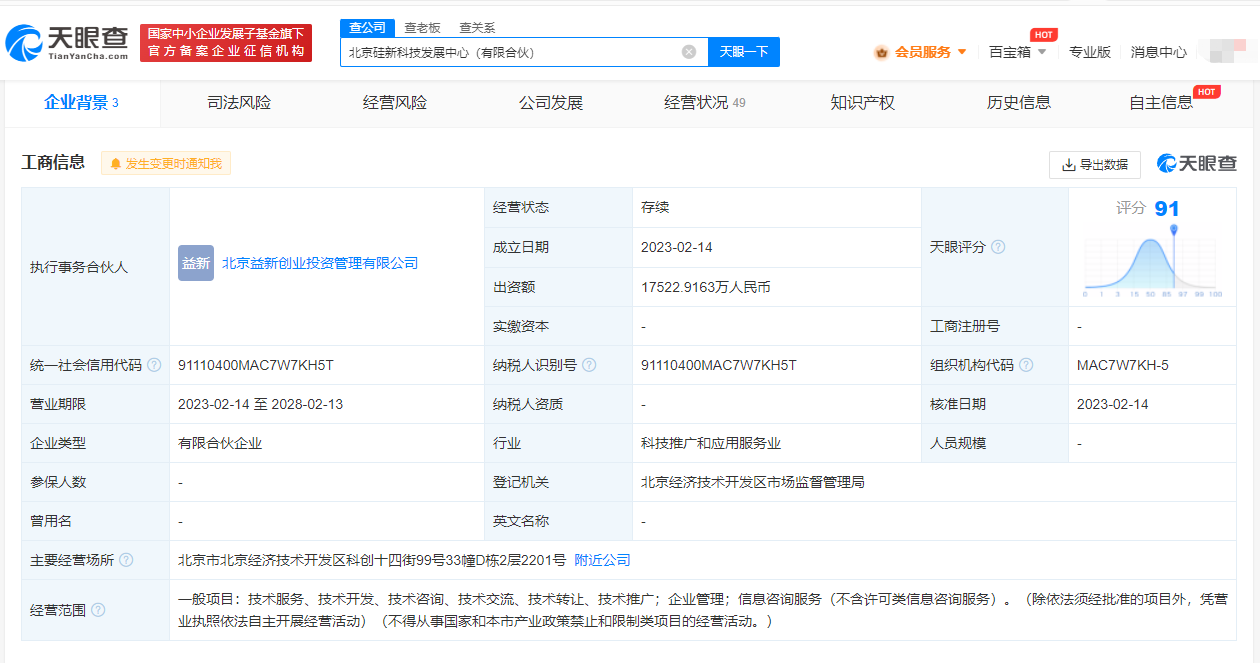
Task: Expand the 会员服务 dropdown
Action: coord(921,52)
